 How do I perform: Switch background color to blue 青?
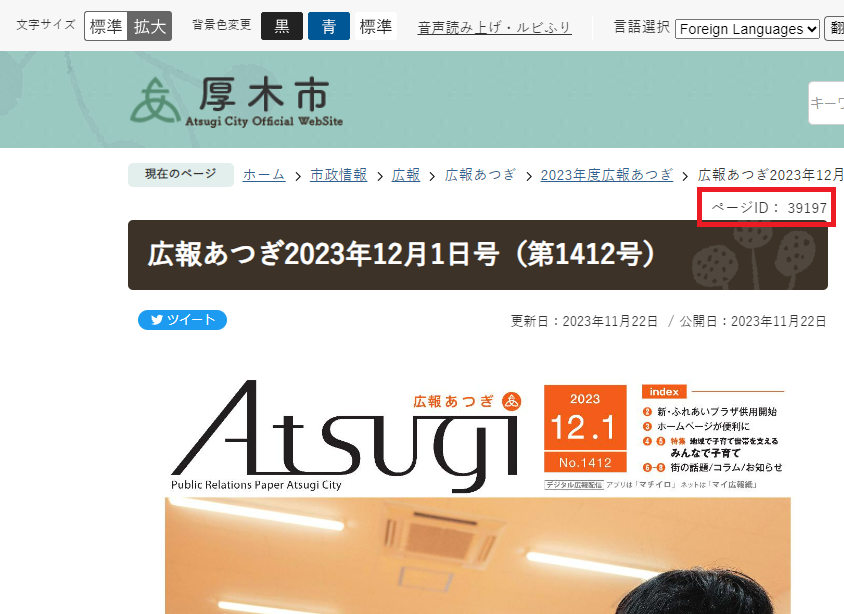tap(328, 27)
